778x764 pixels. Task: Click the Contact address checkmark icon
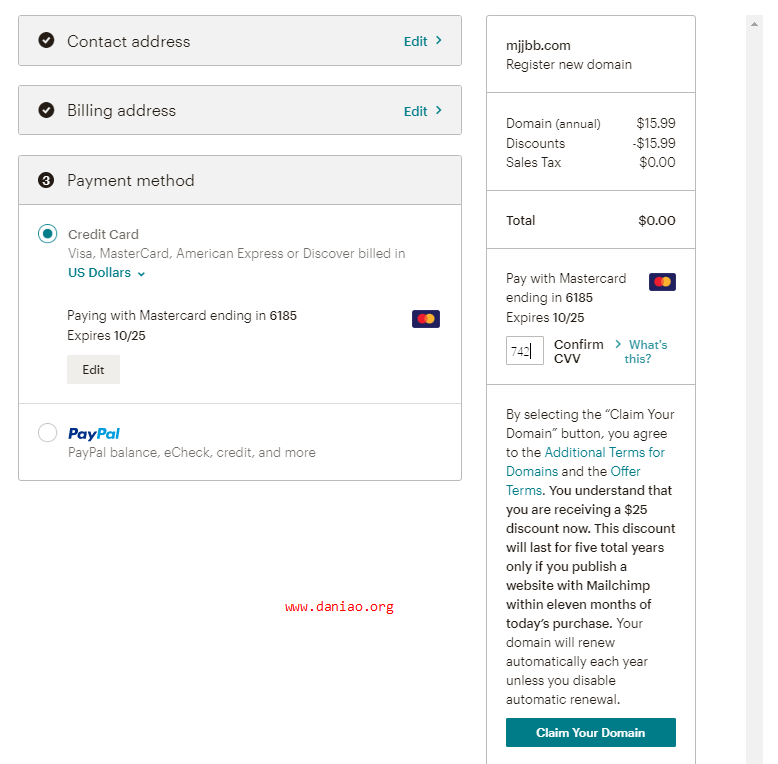(x=46, y=40)
